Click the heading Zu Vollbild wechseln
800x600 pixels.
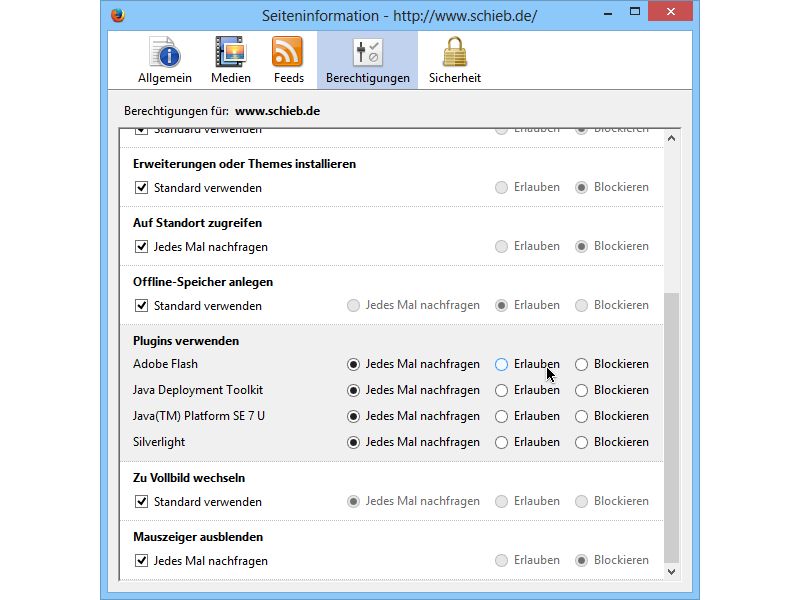[x=189, y=478]
